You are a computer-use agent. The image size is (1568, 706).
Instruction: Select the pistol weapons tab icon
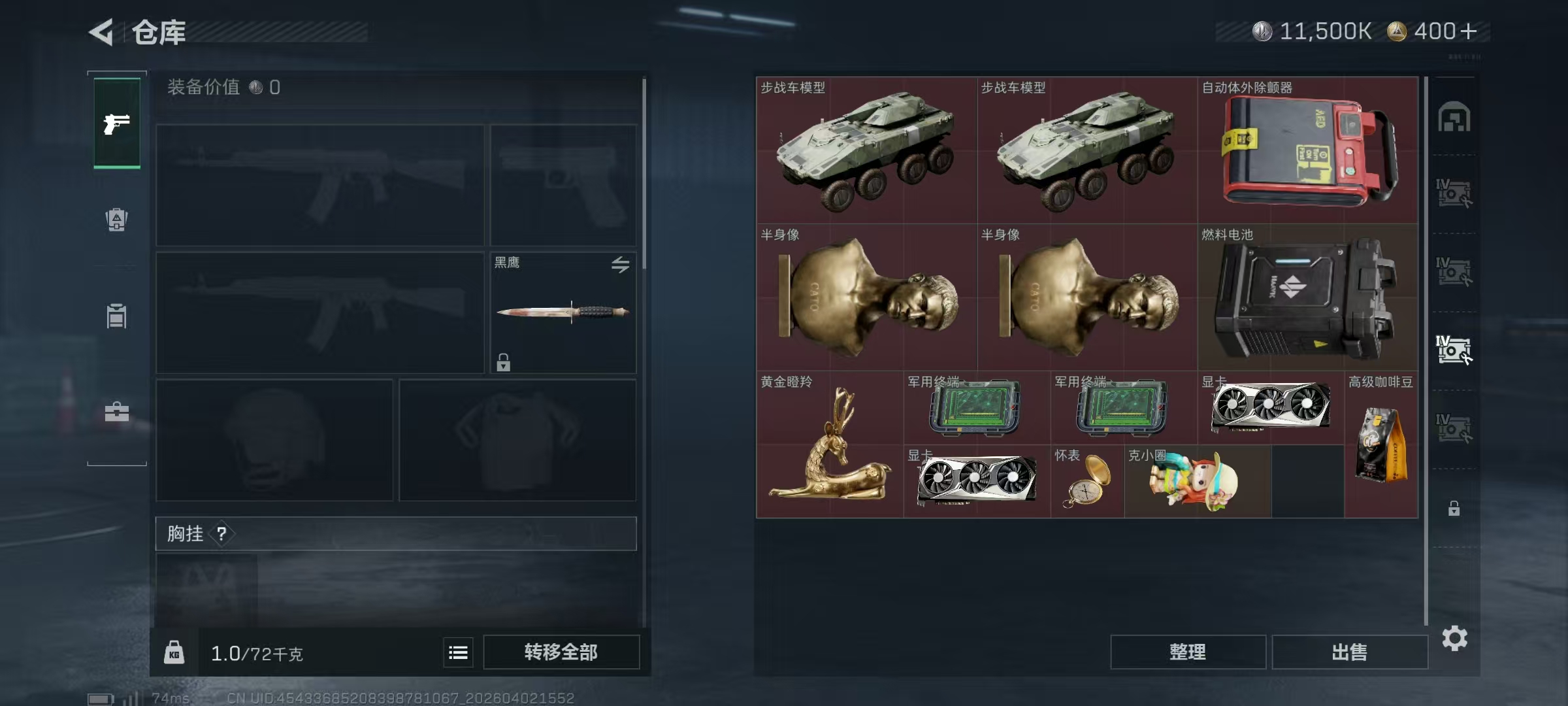[x=117, y=124]
